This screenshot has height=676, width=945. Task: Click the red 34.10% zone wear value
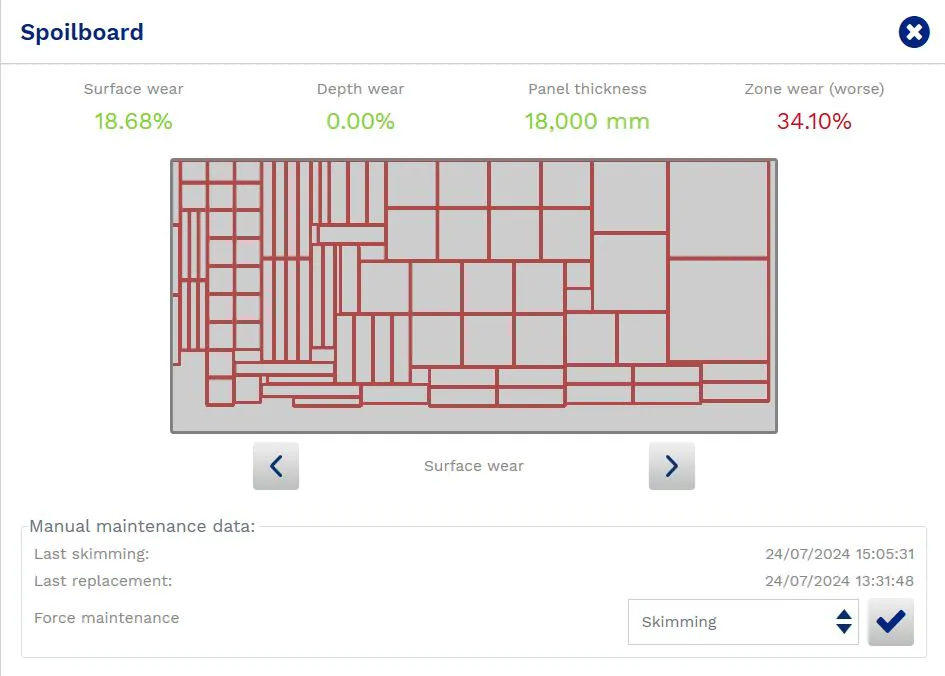(814, 122)
